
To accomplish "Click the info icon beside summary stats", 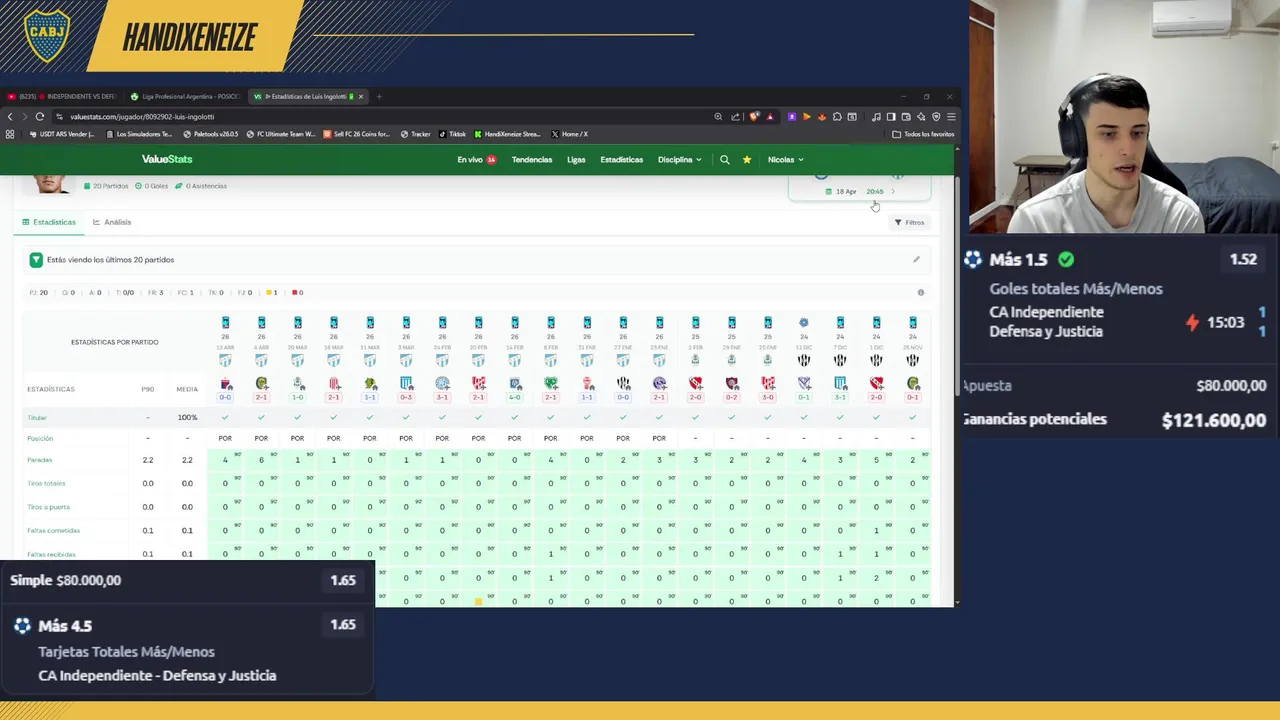I will click(921, 293).
